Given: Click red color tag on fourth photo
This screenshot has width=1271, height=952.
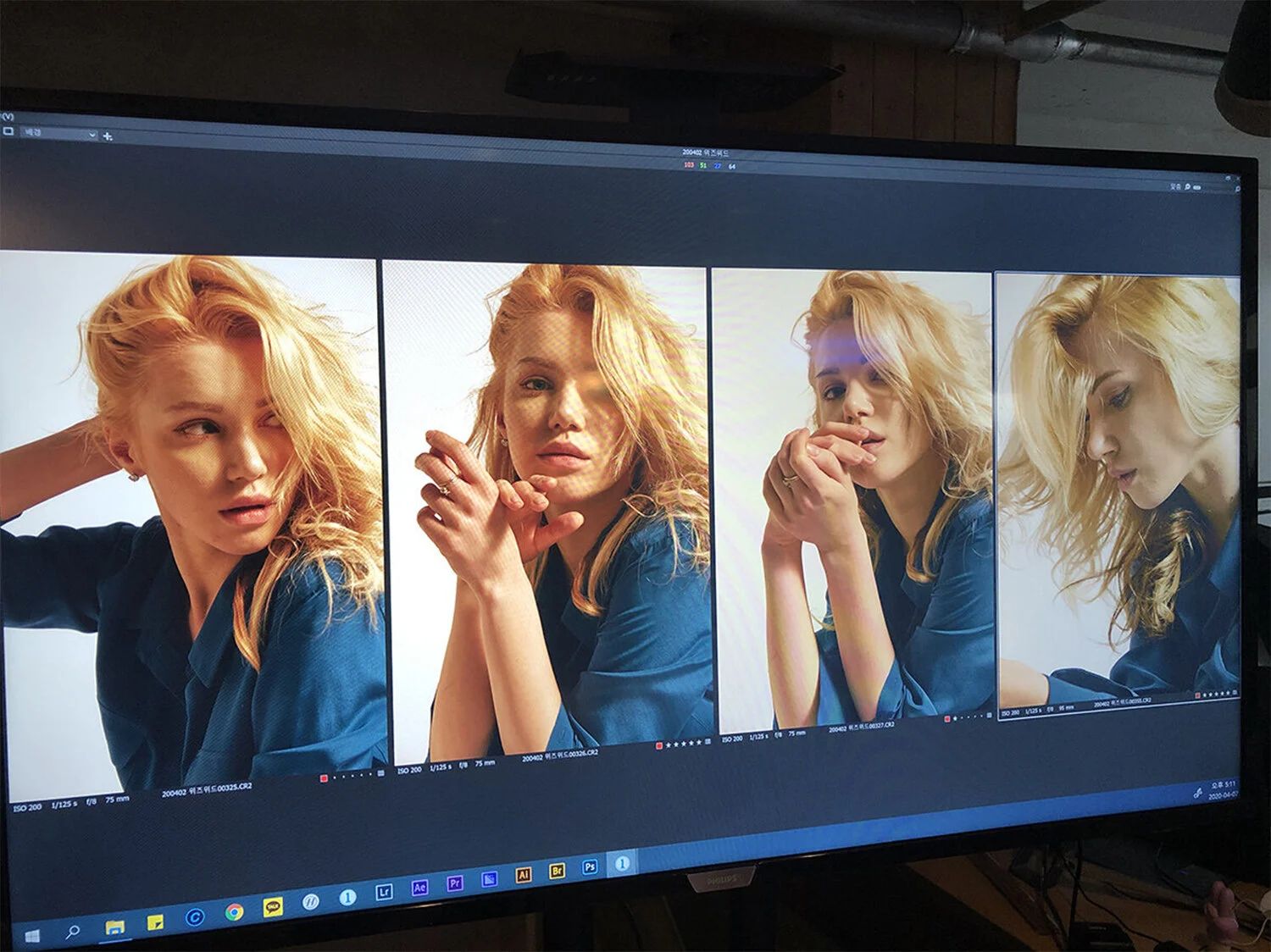Looking at the screenshot, I should (x=1198, y=695).
